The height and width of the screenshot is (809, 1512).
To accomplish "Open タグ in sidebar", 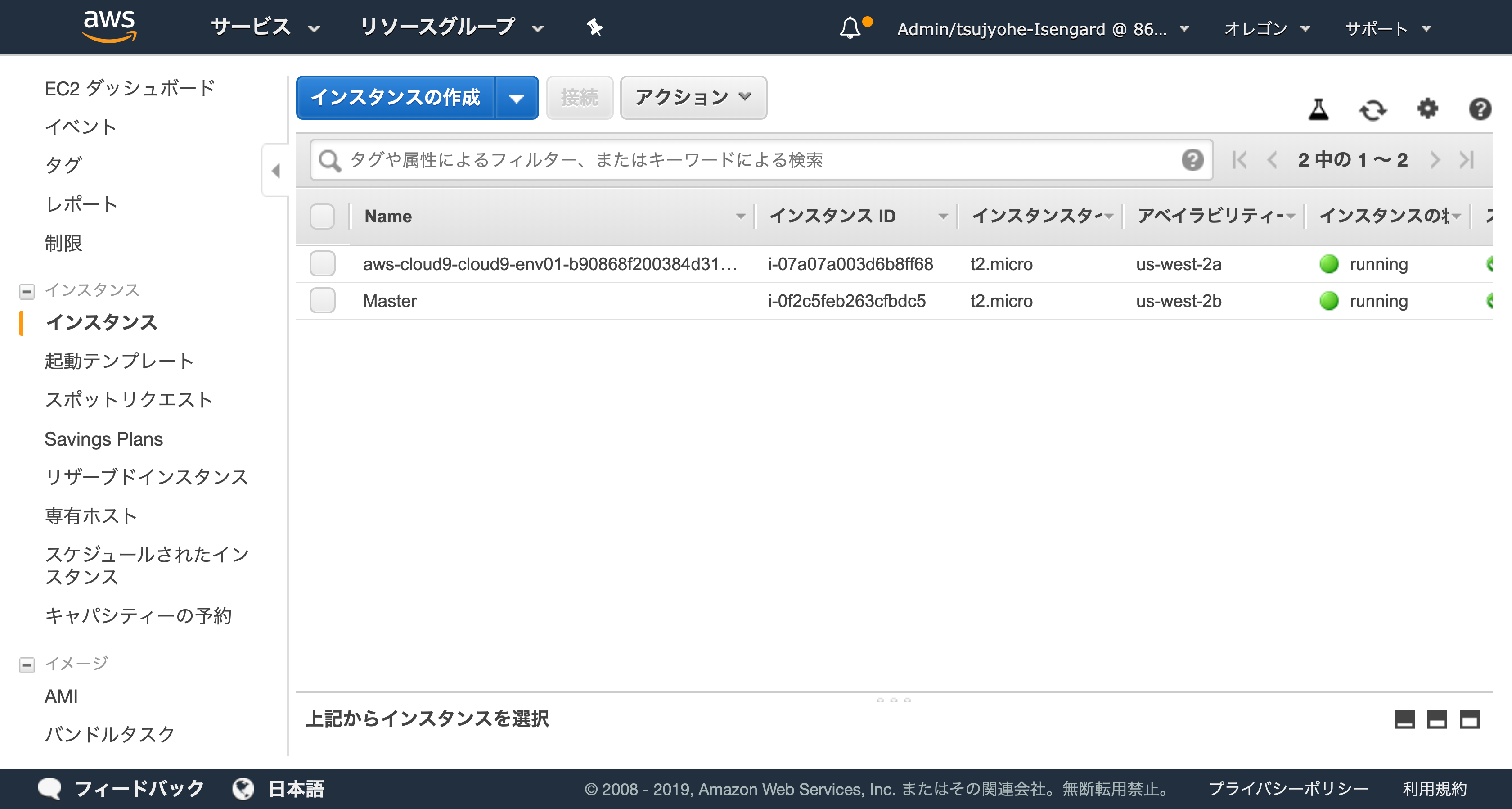I will tap(63, 165).
